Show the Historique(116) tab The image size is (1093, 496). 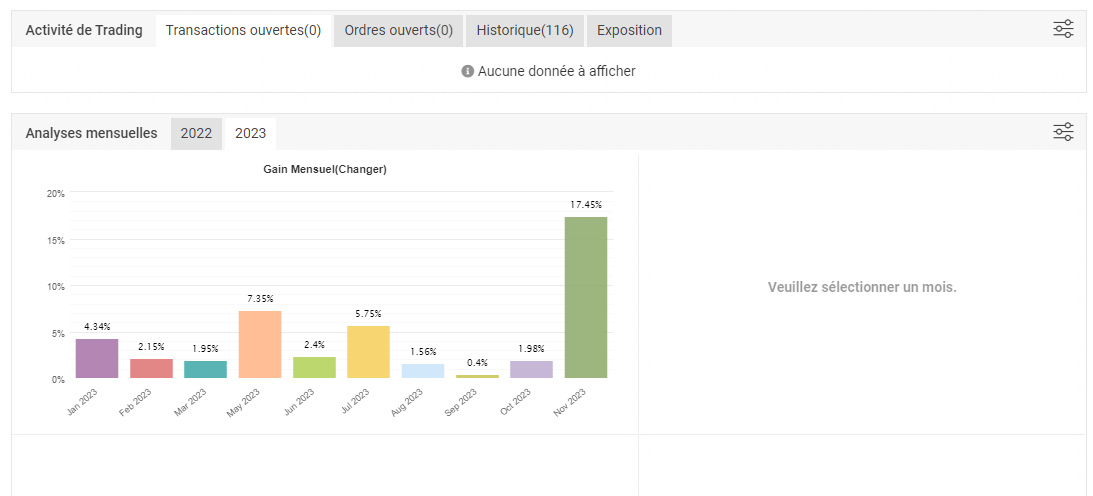coord(525,30)
